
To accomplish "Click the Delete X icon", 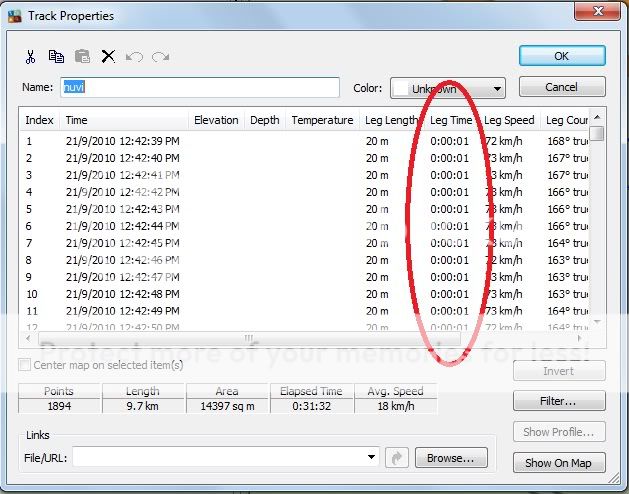I will (108, 57).
